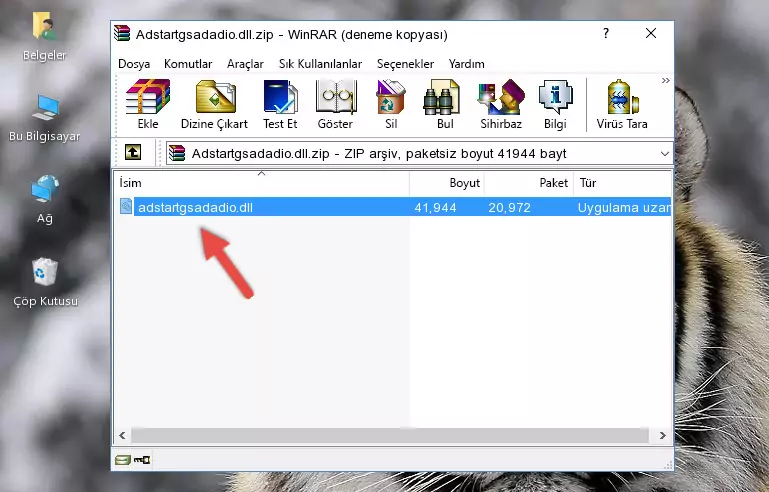This screenshot has height=492, width=769.
Task: Sort by Paket column header
Action: (529, 183)
